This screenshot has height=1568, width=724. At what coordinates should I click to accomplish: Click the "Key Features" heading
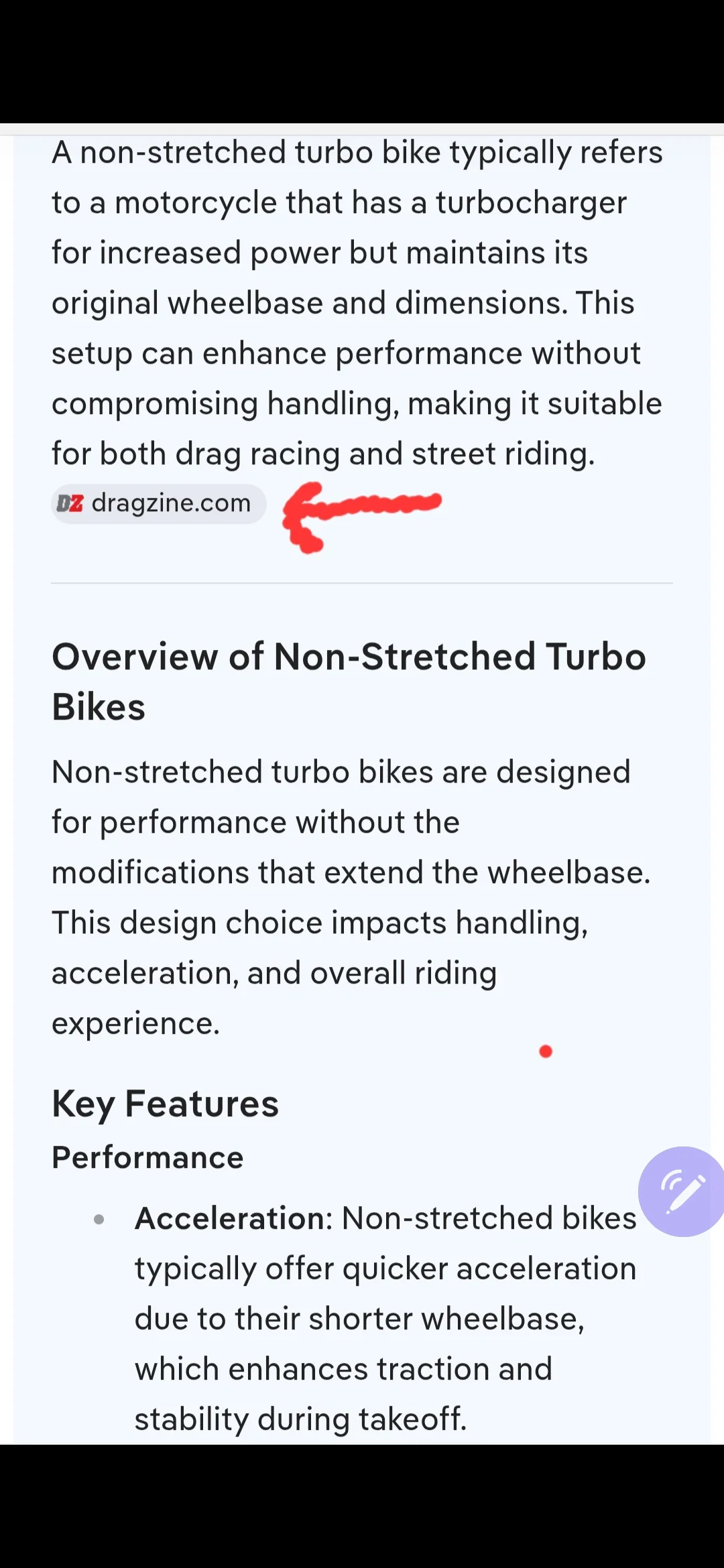(165, 1104)
